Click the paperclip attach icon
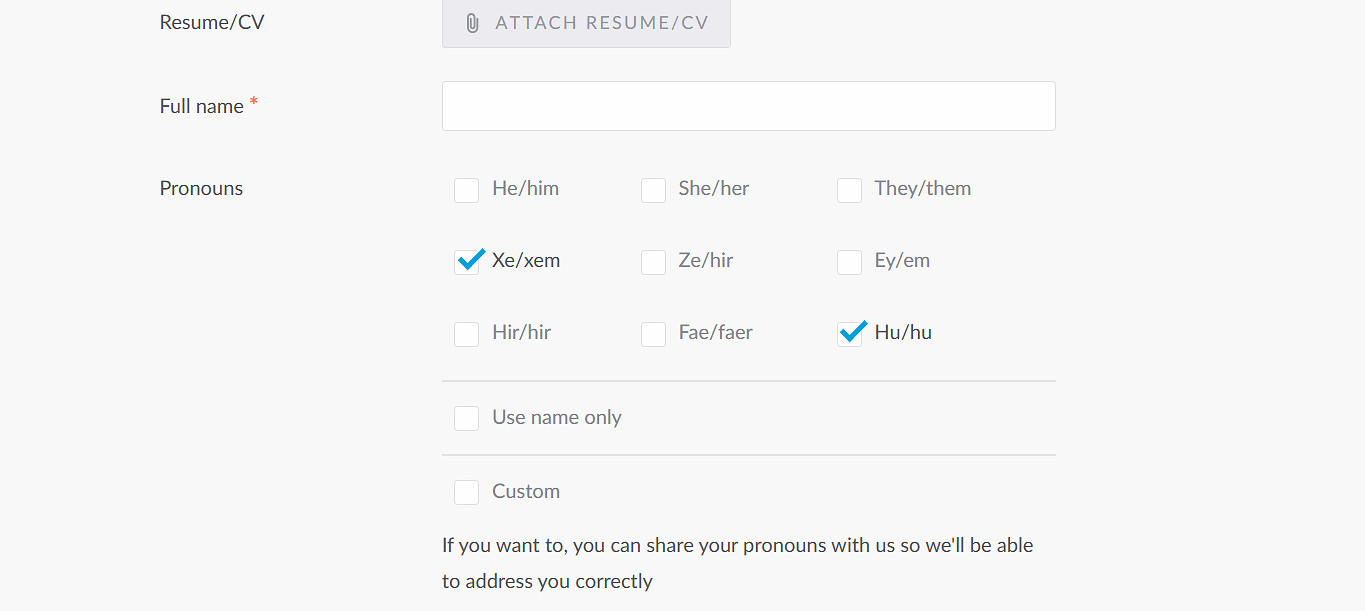1365x611 pixels. point(472,23)
